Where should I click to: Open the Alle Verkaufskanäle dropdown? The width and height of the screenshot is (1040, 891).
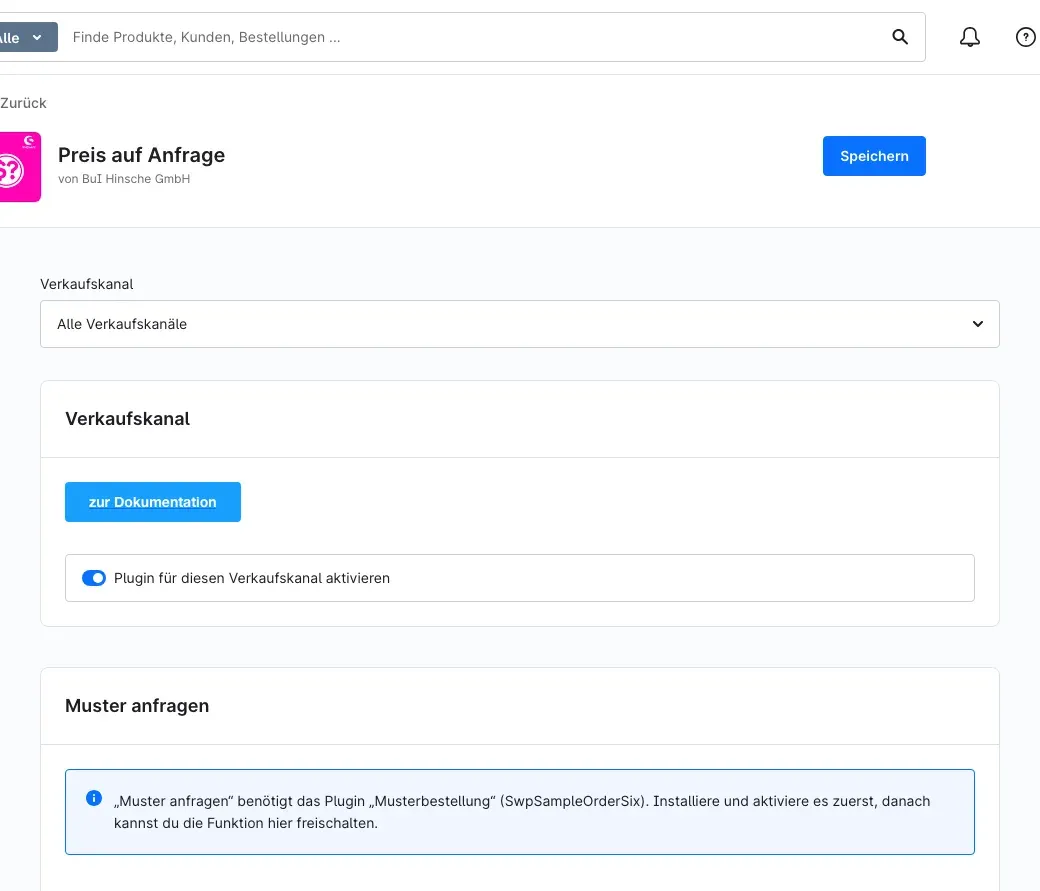coord(519,324)
